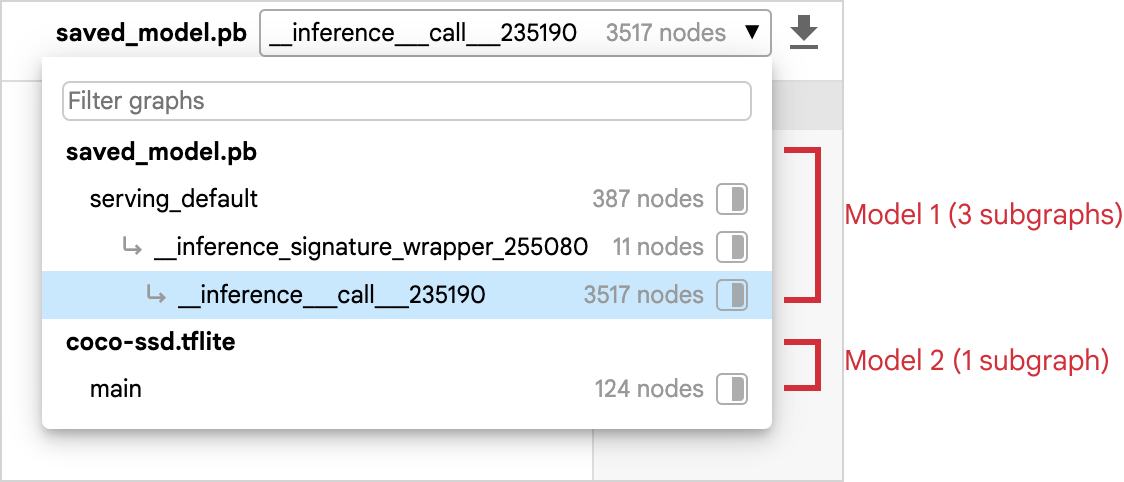Click the bold saved_model.pb title above the list
The image size is (1124, 482).
[x=151, y=33]
